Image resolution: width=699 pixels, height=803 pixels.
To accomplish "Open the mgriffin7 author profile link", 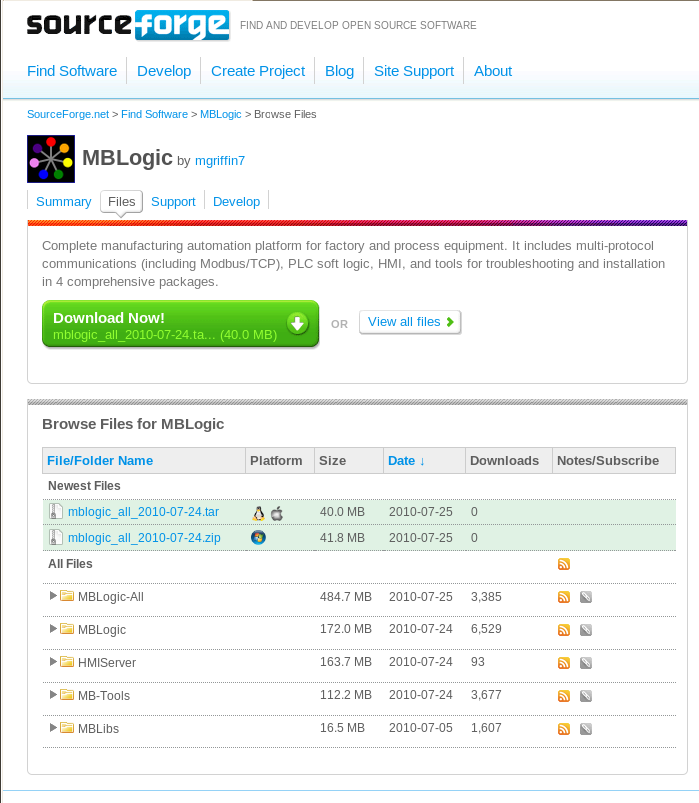I will tap(220, 160).
